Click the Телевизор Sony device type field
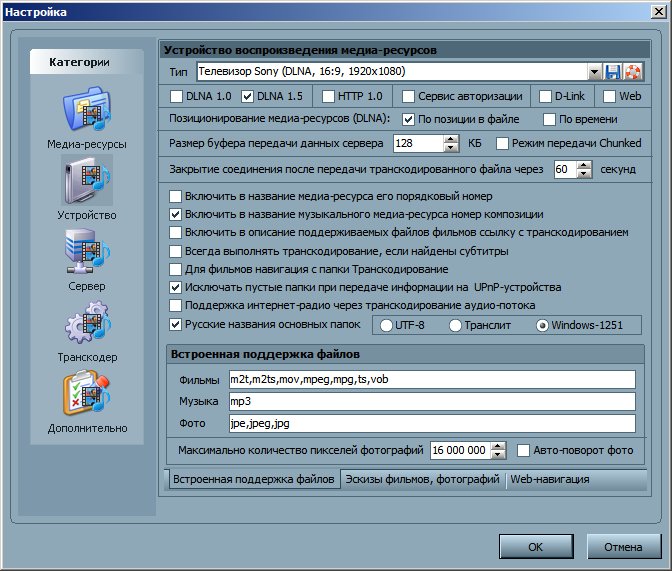 click(392, 72)
